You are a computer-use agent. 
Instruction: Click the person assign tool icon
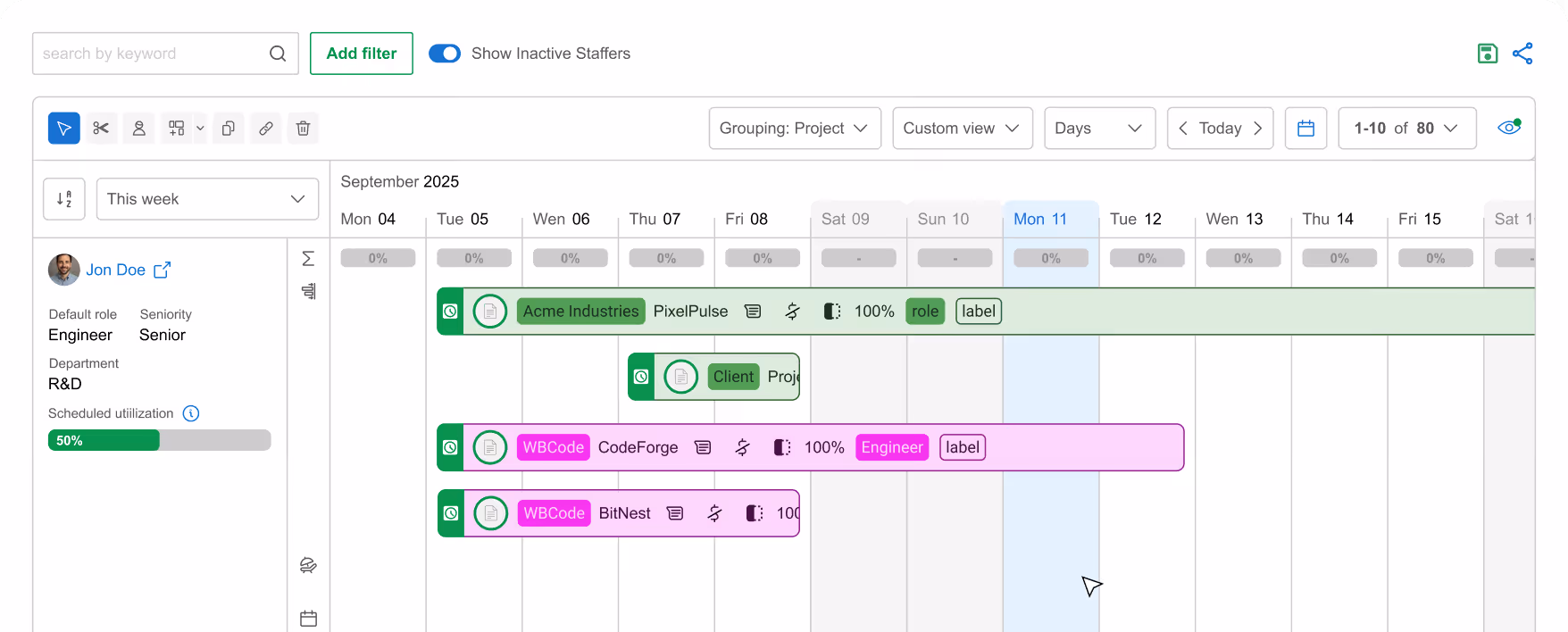click(x=139, y=129)
